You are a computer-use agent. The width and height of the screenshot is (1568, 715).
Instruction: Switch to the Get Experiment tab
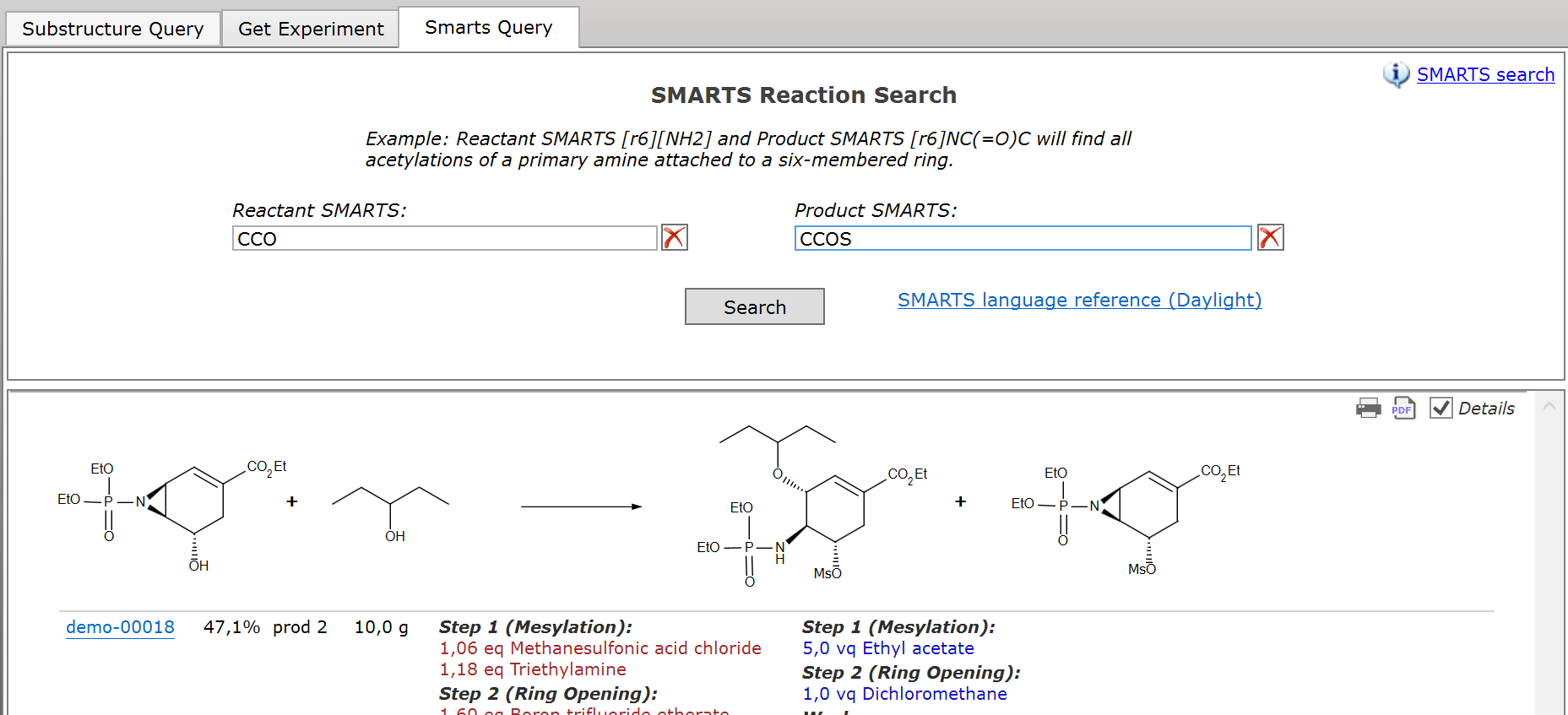pyautogui.click(x=310, y=29)
